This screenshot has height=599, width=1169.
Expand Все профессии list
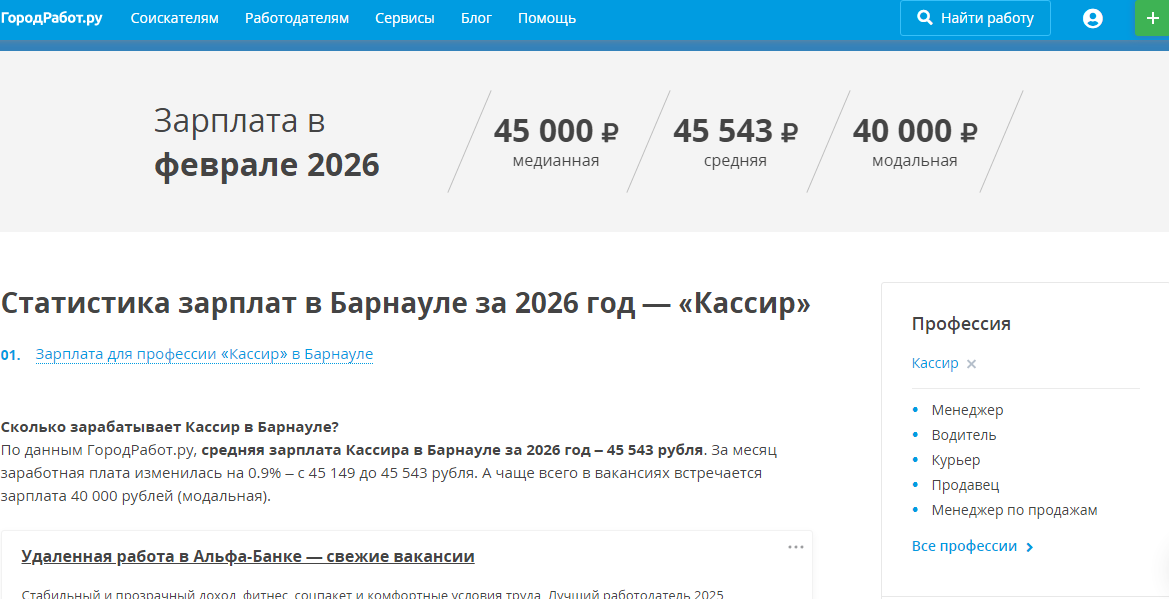click(972, 547)
